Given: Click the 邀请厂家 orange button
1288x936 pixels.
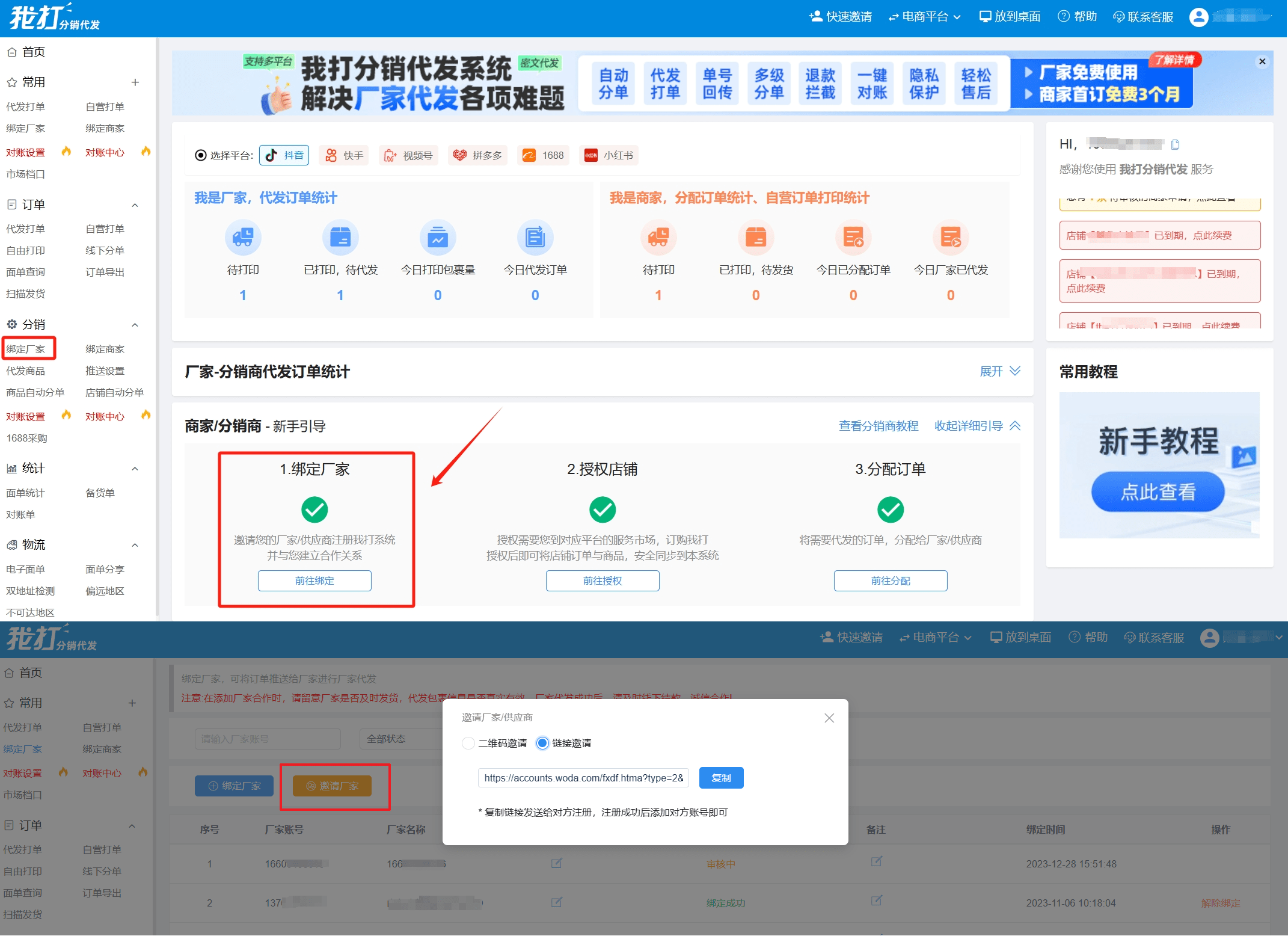Looking at the screenshot, I should click(x=332, y=786).
